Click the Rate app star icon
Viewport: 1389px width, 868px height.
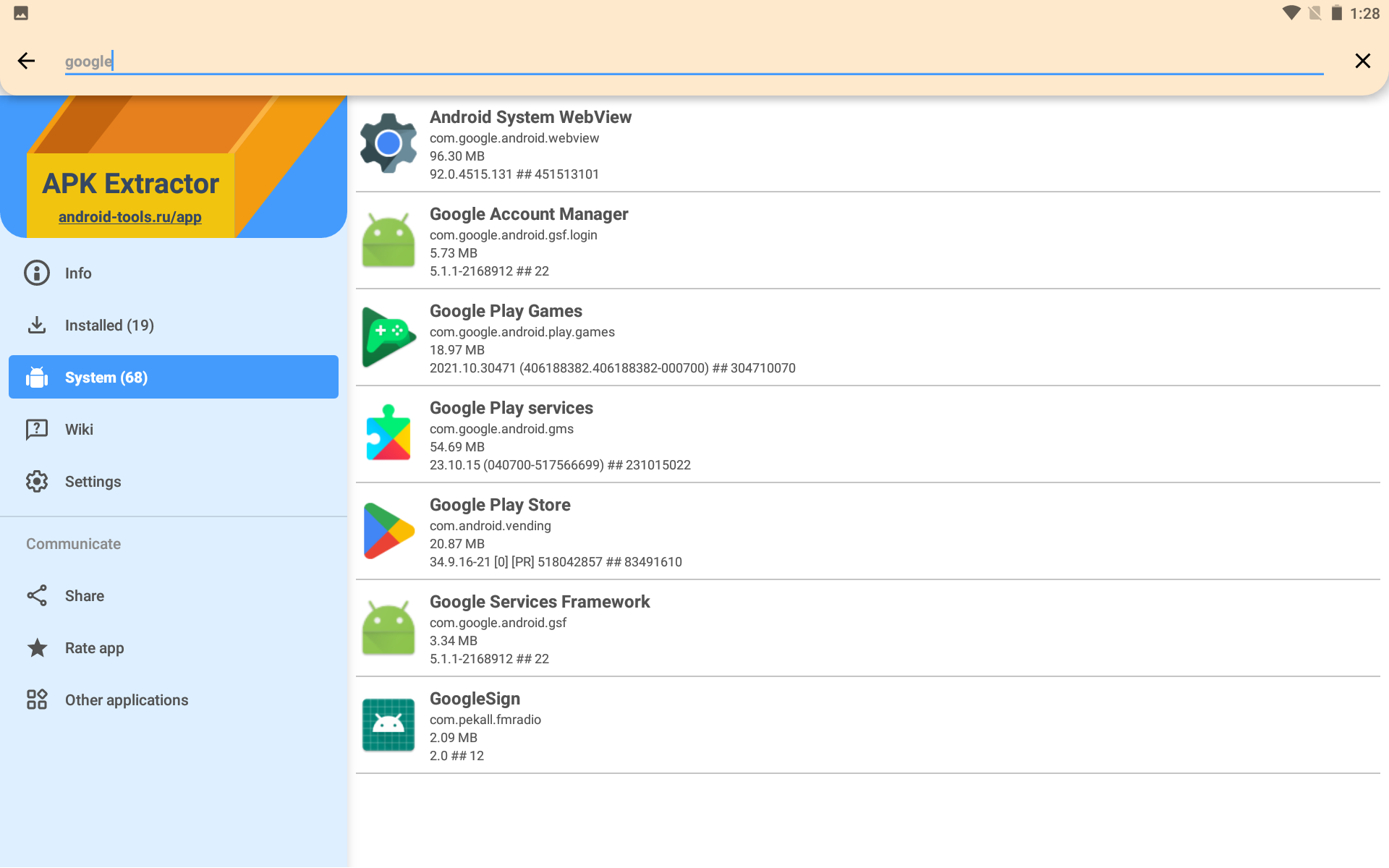coord(37,647)
